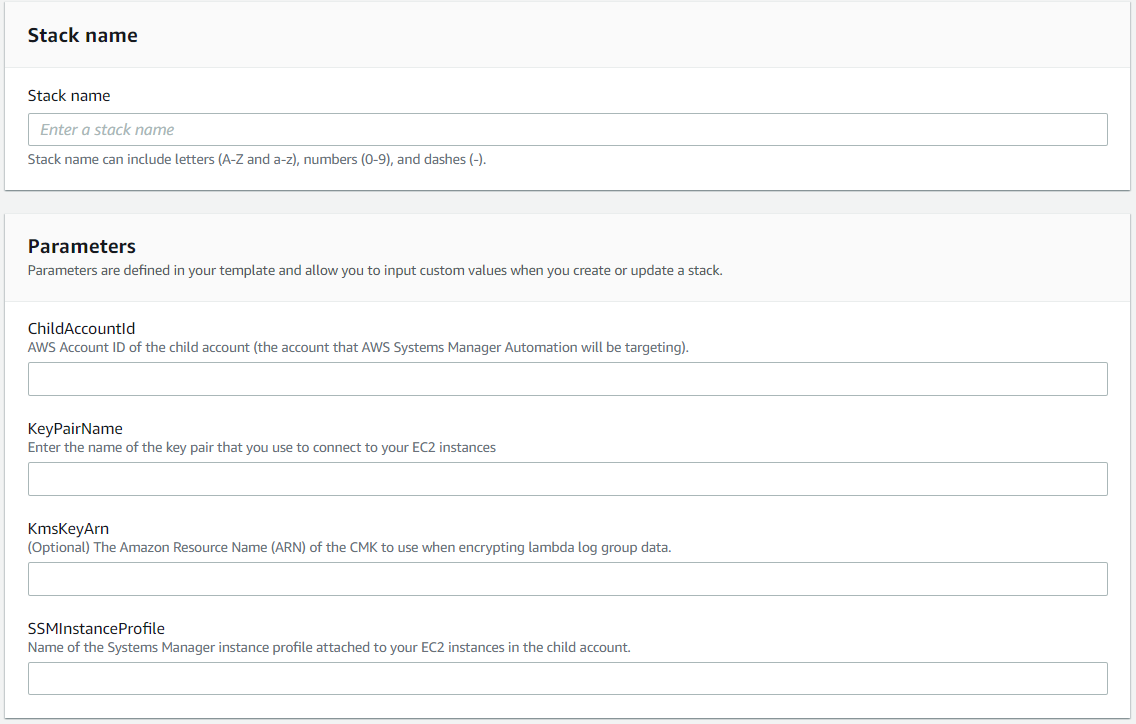Click the Stack name input field
The height and width of the screenshot is (724, 1136).
click(568, 129)
